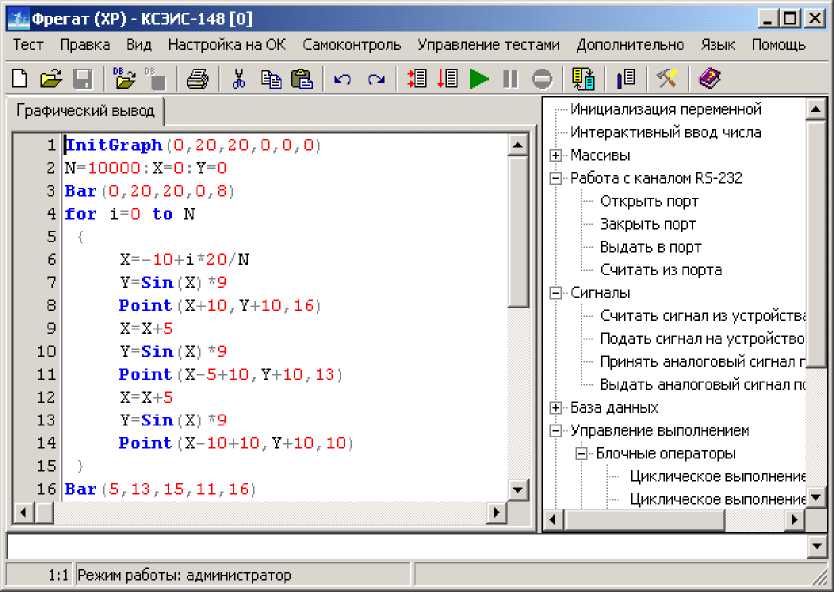Undo the last action with the toolbar arrow
This screenshot has height=592, width=834.
342,79
